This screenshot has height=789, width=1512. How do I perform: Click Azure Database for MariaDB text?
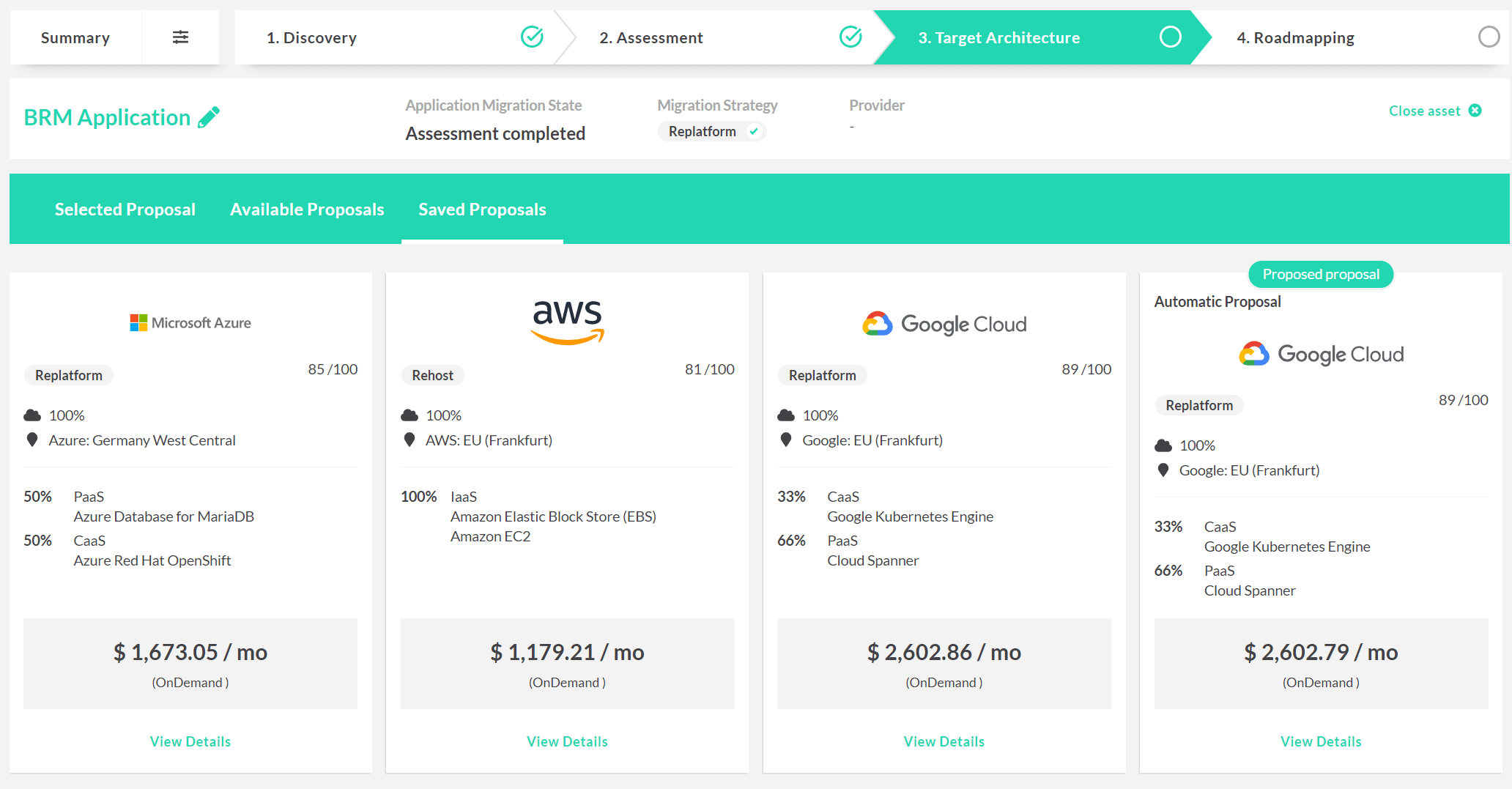164,516
